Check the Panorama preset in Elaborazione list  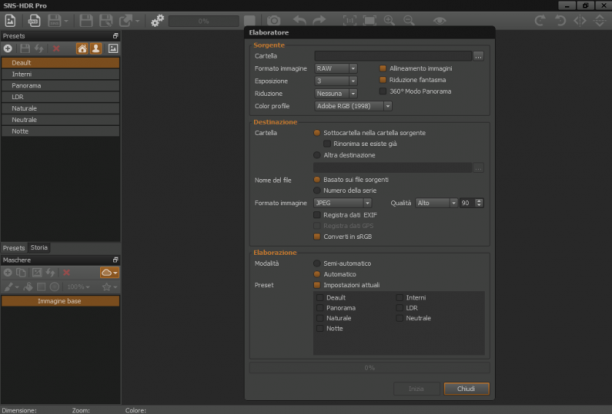point(320,308)
